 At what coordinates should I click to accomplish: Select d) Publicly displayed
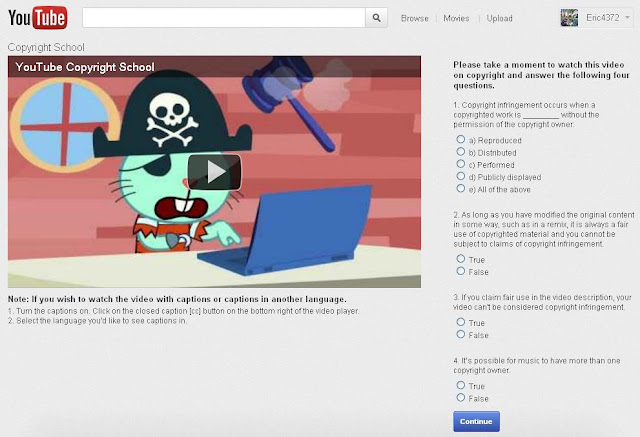pos(461,176)
